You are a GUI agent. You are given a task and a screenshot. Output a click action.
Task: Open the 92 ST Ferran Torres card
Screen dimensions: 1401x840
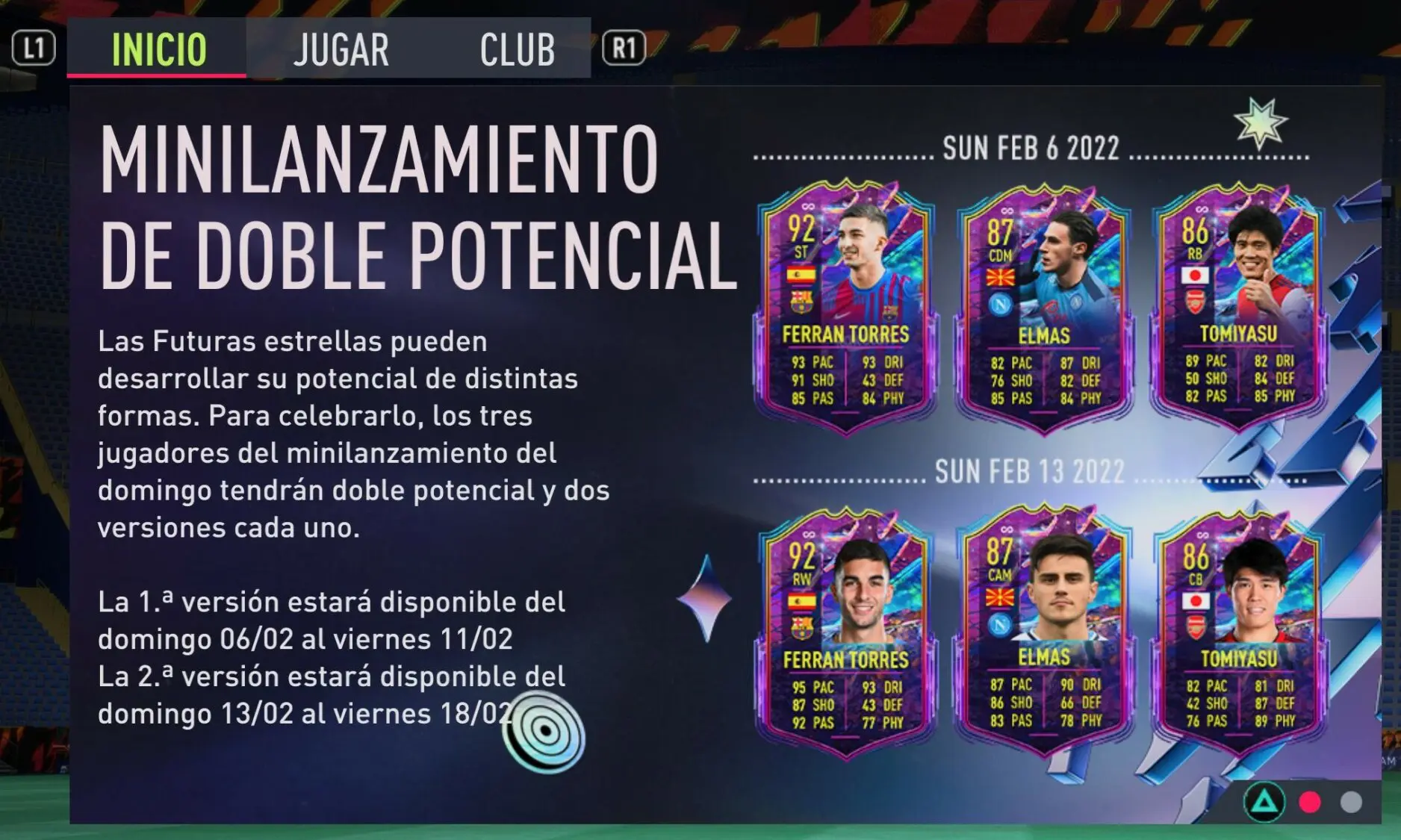845,306
